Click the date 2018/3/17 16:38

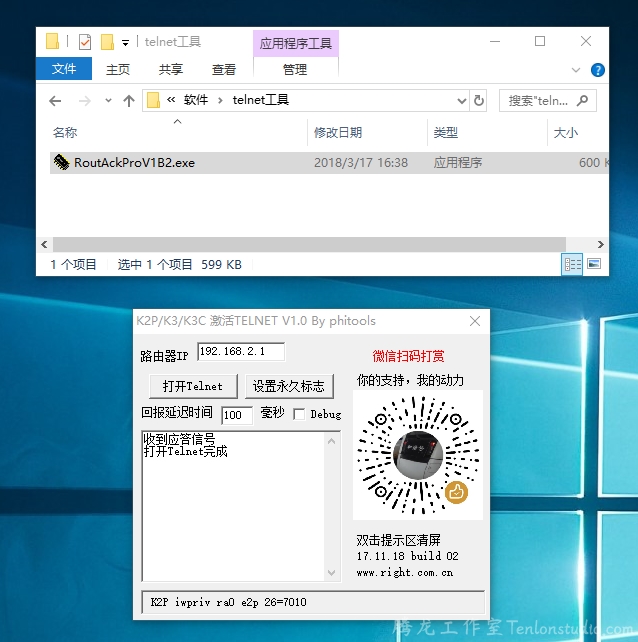coord(361,163)
